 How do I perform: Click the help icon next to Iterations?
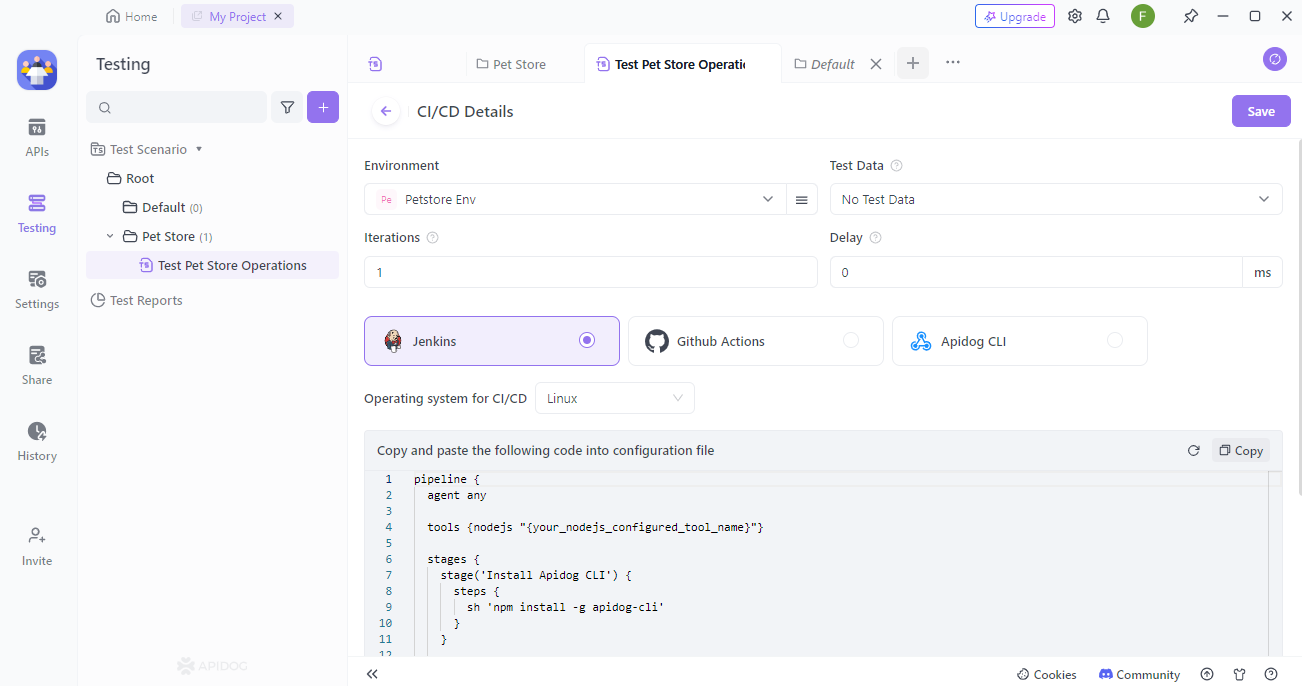coord(432,238)
